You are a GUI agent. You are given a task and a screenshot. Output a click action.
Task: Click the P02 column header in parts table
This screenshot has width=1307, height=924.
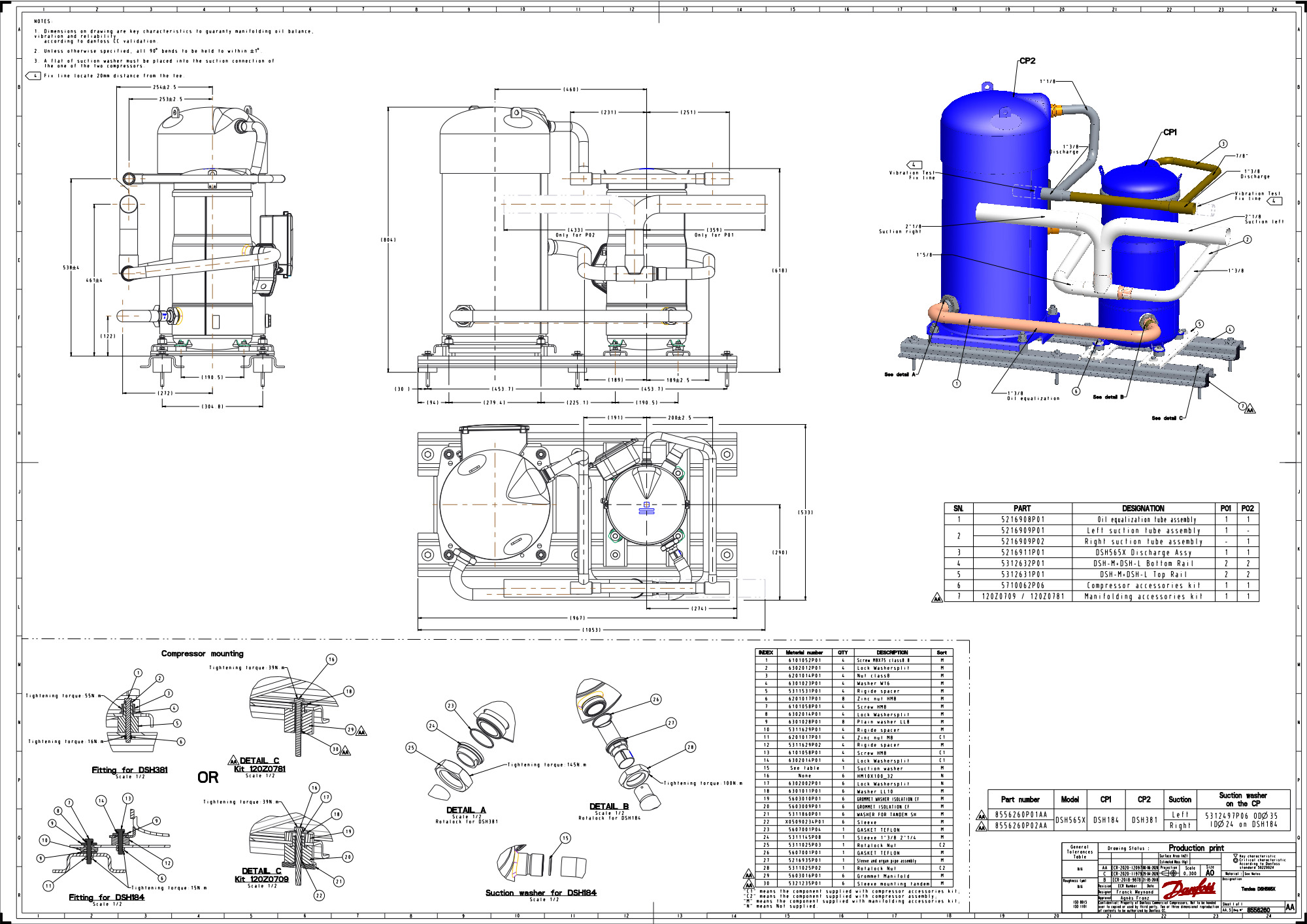coord(1248,508)
